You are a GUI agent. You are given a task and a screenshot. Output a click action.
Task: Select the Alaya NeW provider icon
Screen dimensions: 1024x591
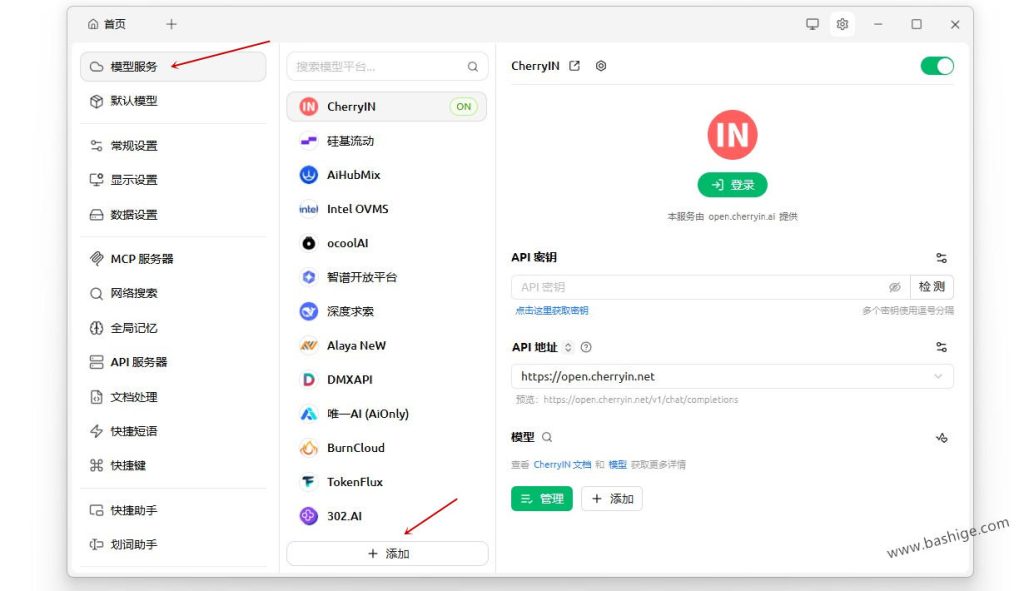click(x=308, y=345)
